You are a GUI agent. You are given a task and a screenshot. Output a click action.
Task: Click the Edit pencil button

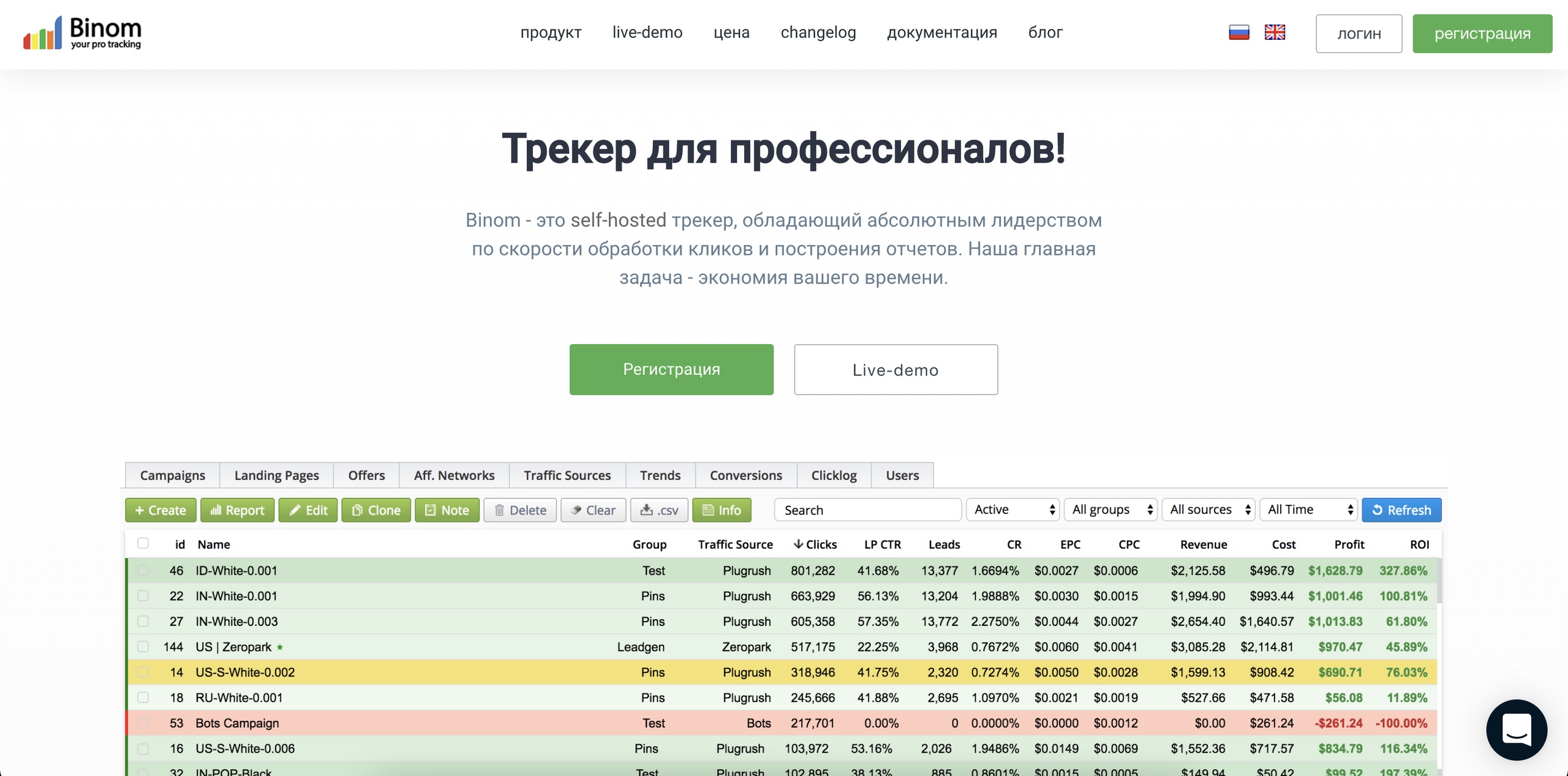click(308, 510)
